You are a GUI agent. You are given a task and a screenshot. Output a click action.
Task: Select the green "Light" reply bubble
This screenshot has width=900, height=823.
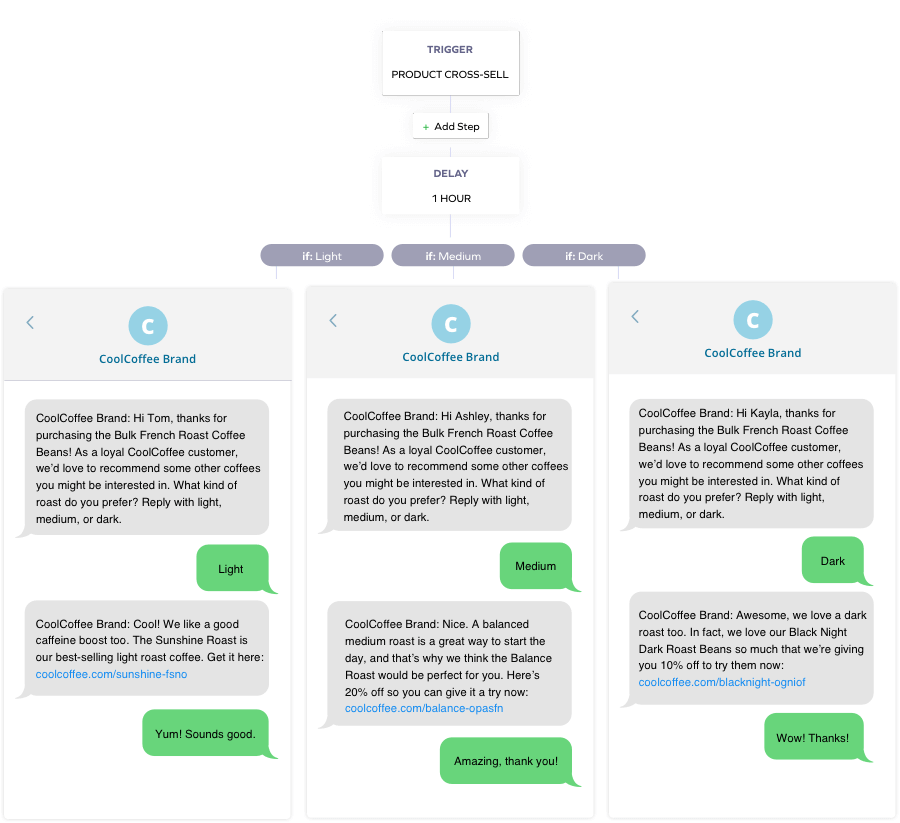[231, 567]
